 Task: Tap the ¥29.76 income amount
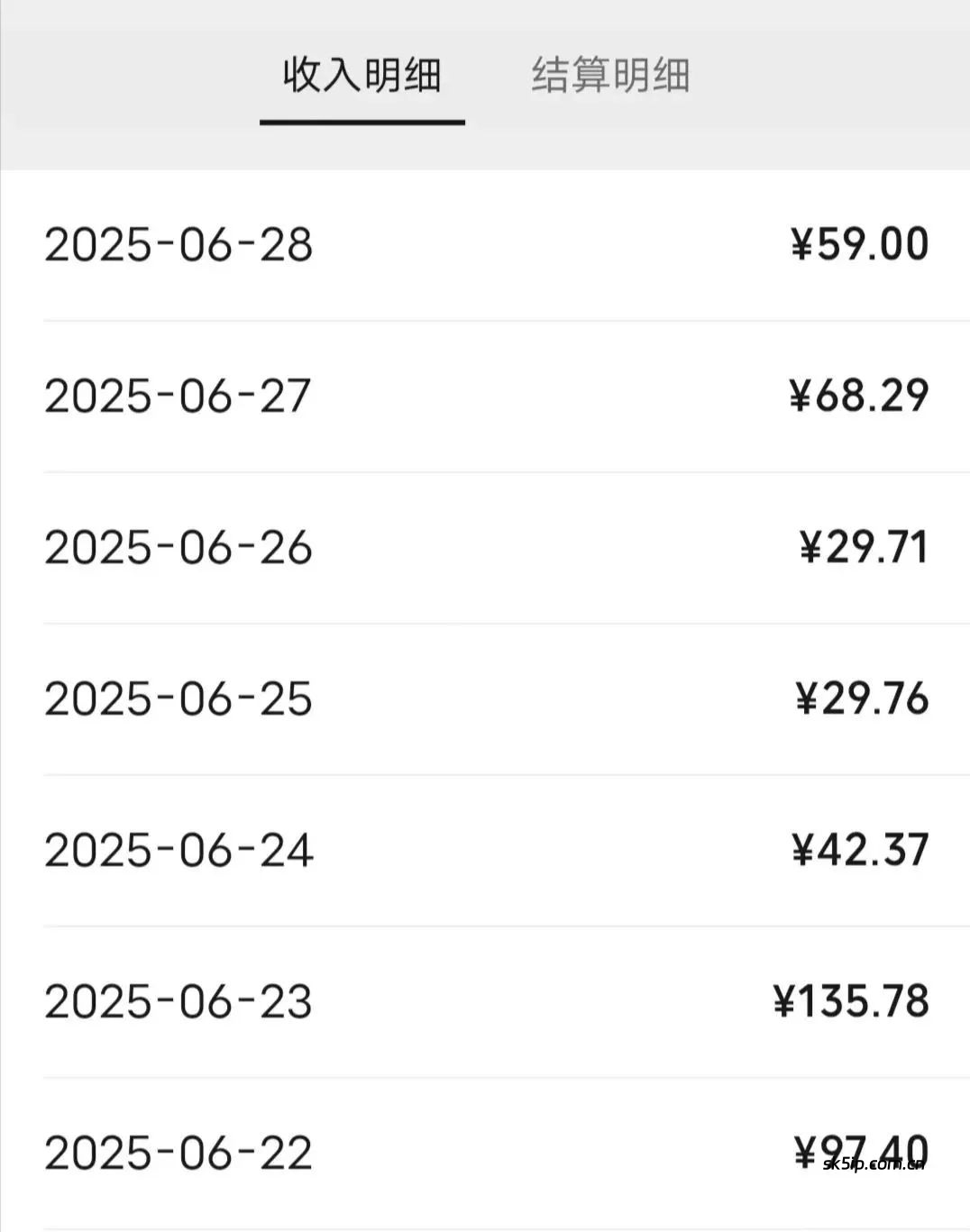coord(861,698)
